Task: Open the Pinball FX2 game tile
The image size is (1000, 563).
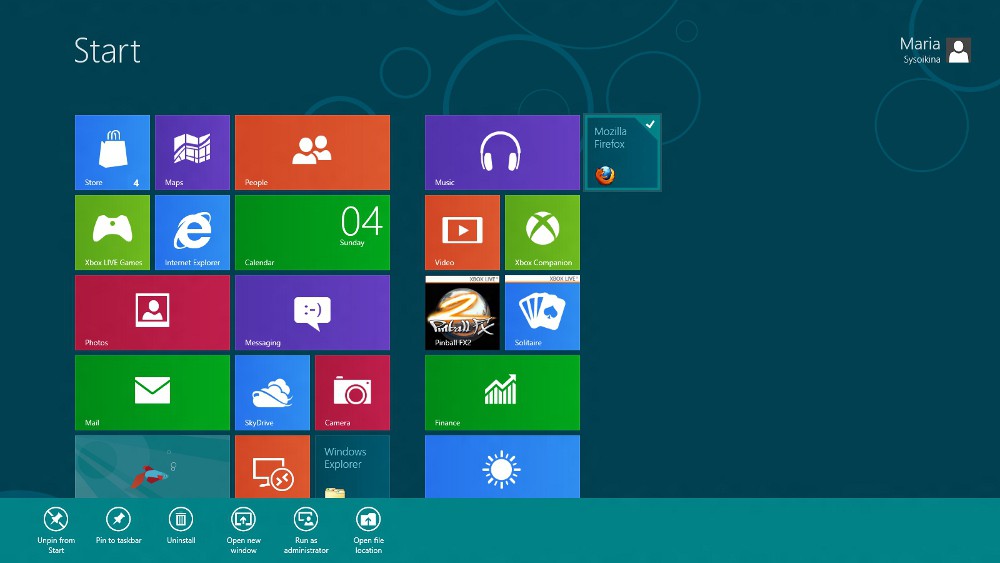Action: [462, 312]
